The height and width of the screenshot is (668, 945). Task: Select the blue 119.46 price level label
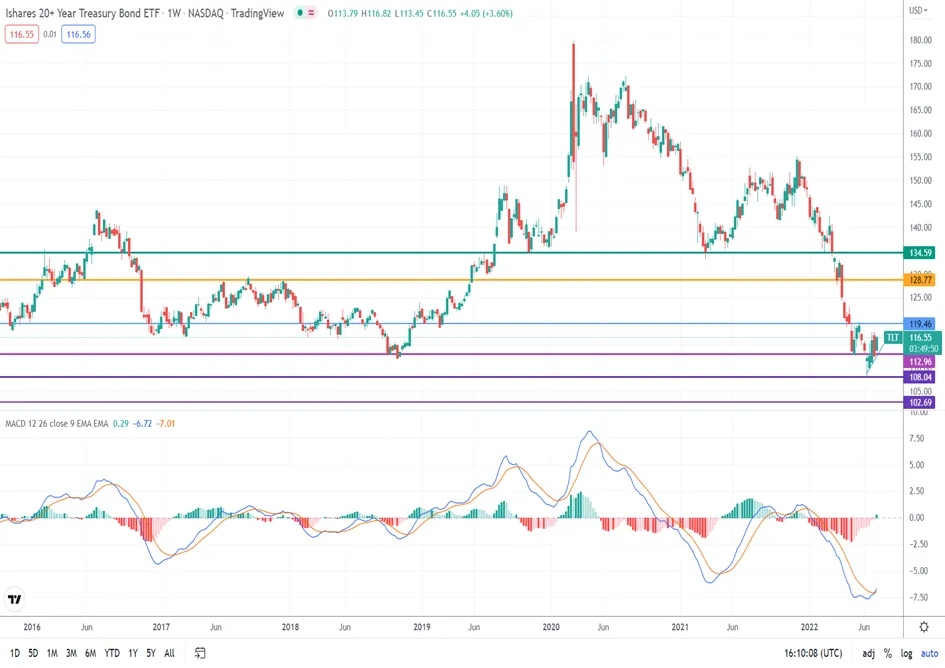[x=920, y=324]
